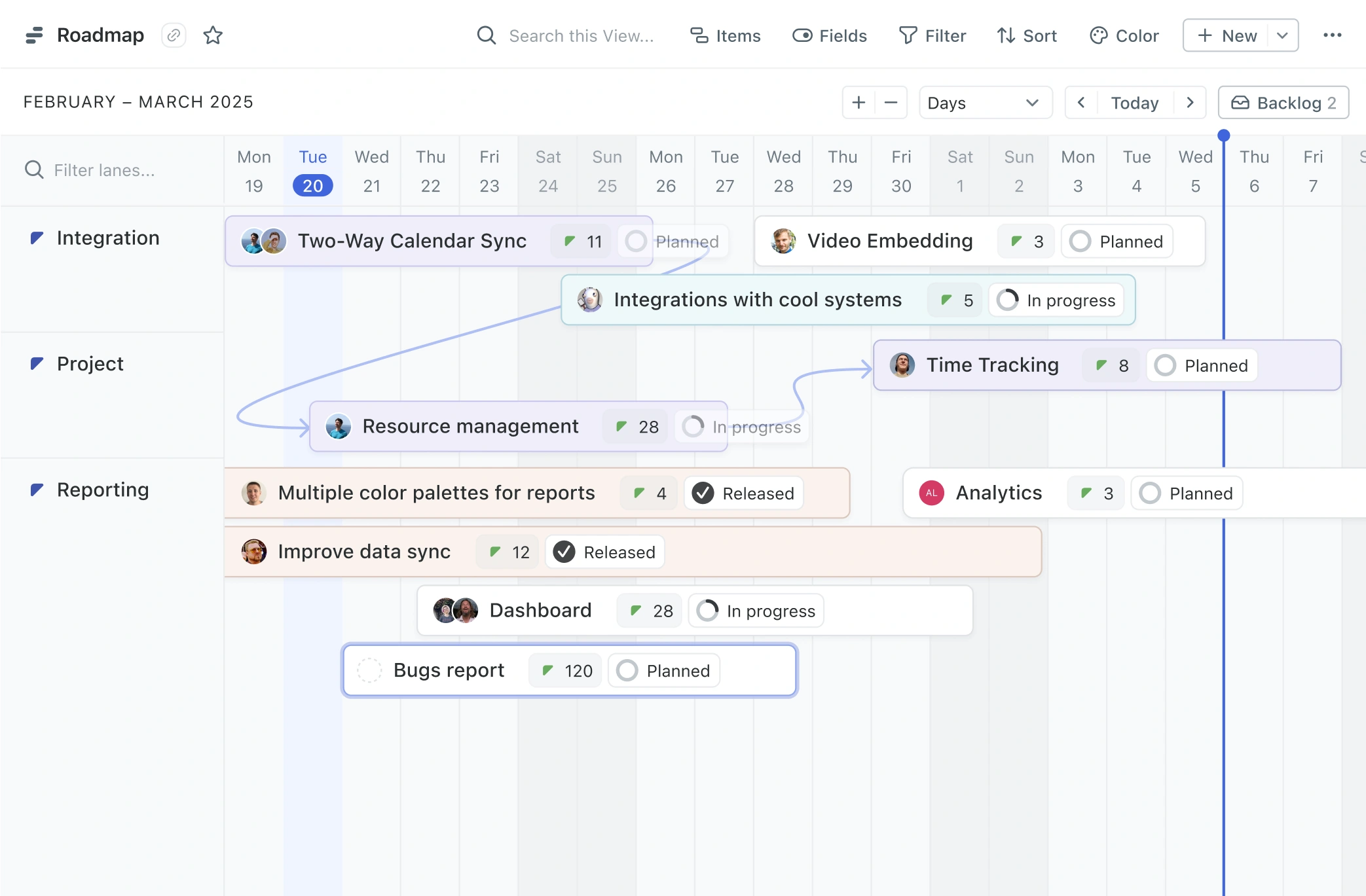Toggle the Released status on Improve data sync
Image resolution: width=1366 pixels, height=896 pixels.
[603, 552]
